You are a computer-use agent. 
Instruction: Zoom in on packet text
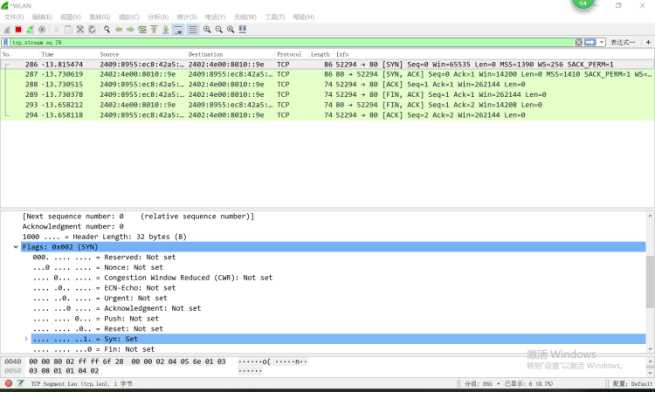pos(207,29)
